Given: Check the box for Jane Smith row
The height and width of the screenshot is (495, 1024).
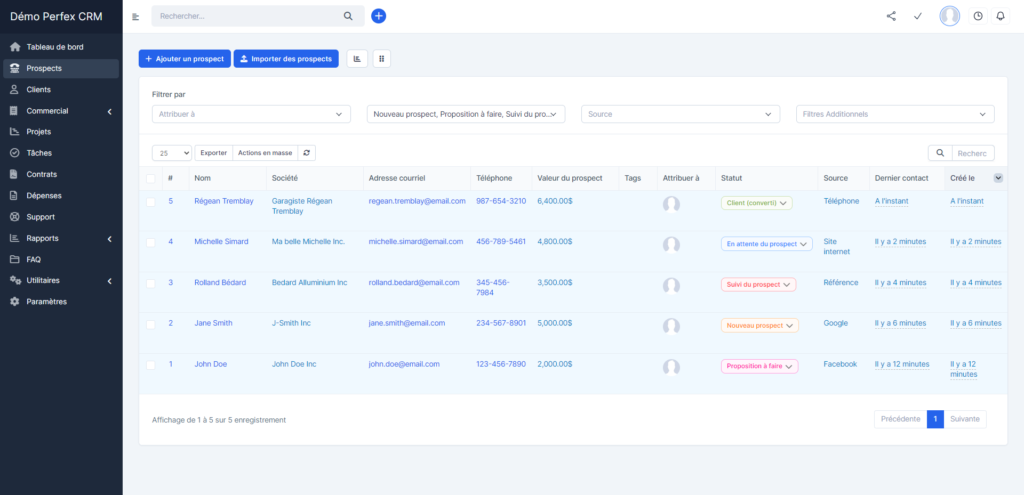Looking at the screenshot, I should point(151,325).
